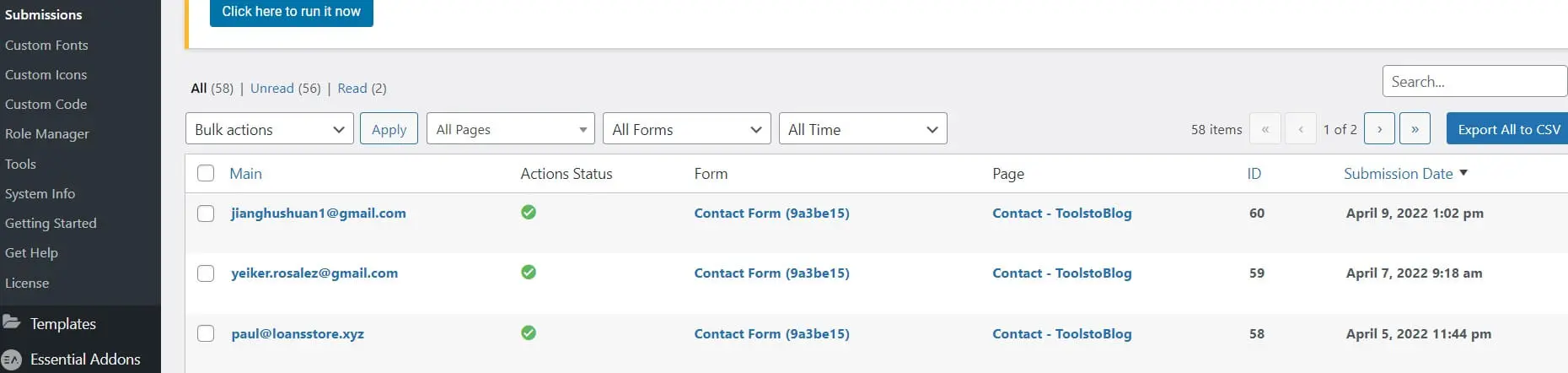The image size is (1568, 373).
Task: Click the green status check for yeiker.rosalez@gmail.com
Action: (x=529, y=272)
